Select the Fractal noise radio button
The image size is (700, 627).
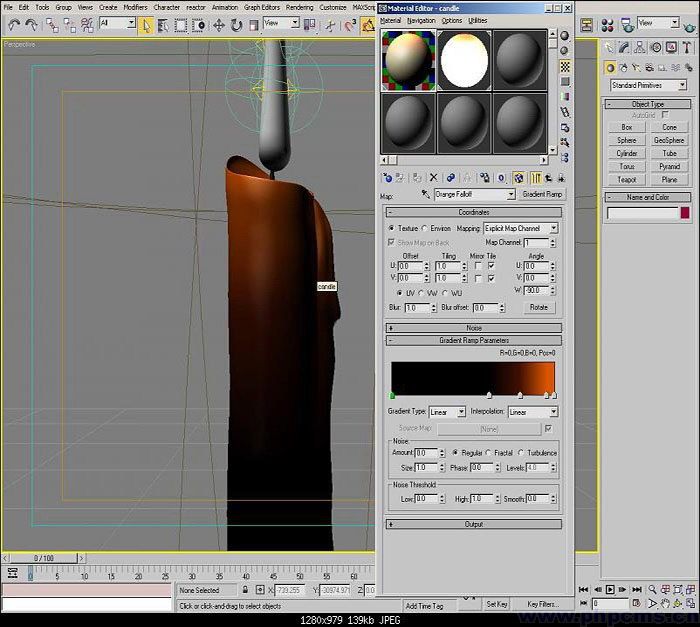pos(488,453)
